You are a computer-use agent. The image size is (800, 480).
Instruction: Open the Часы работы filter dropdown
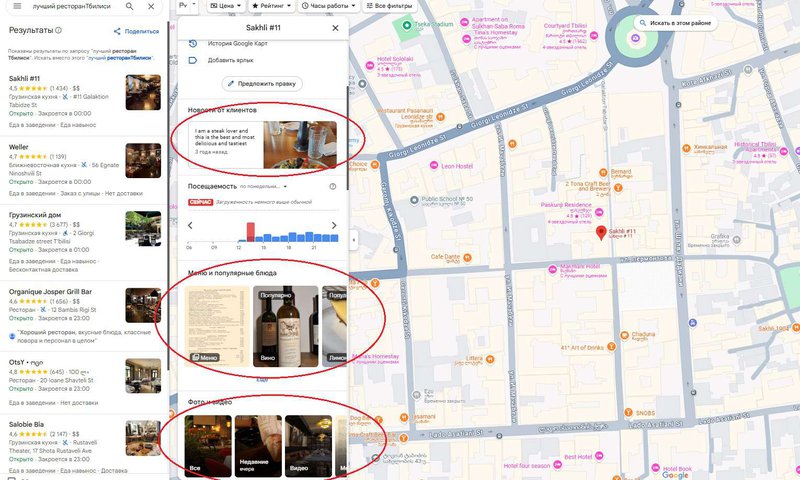pos(329,6)
